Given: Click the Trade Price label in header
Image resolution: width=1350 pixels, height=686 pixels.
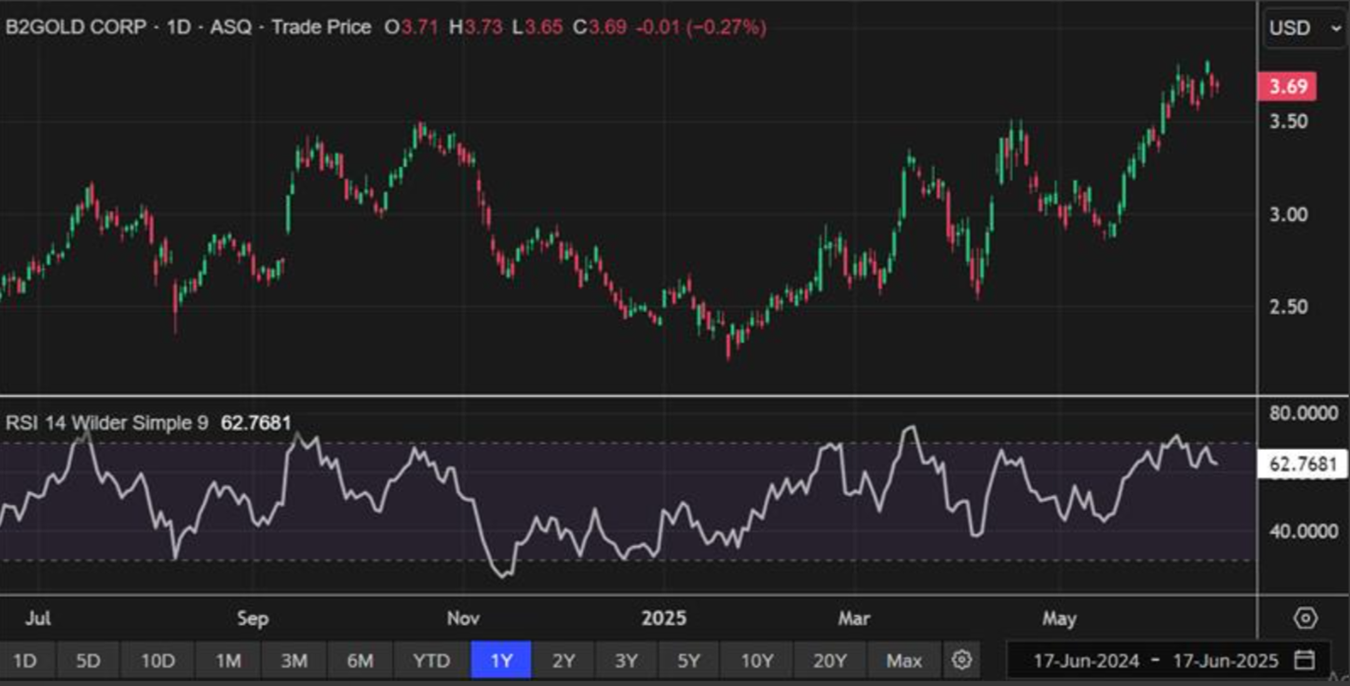Looking at the screenshot, I should 319,28.
